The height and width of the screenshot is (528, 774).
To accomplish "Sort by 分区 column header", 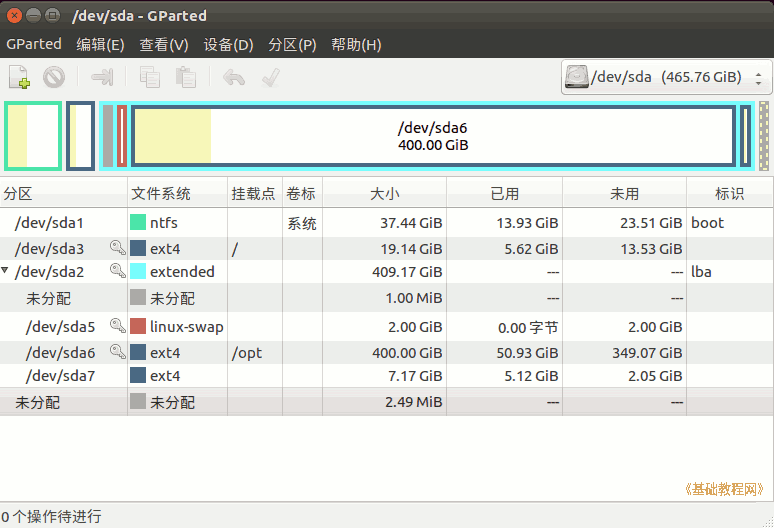I will (64, 193).
